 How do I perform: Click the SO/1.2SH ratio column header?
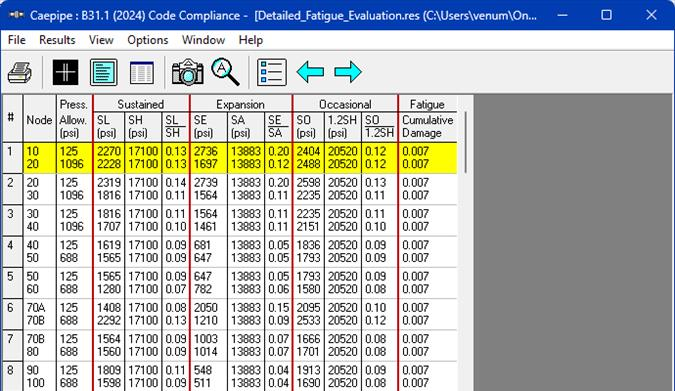pyautogui.click(x=379, y=127)
